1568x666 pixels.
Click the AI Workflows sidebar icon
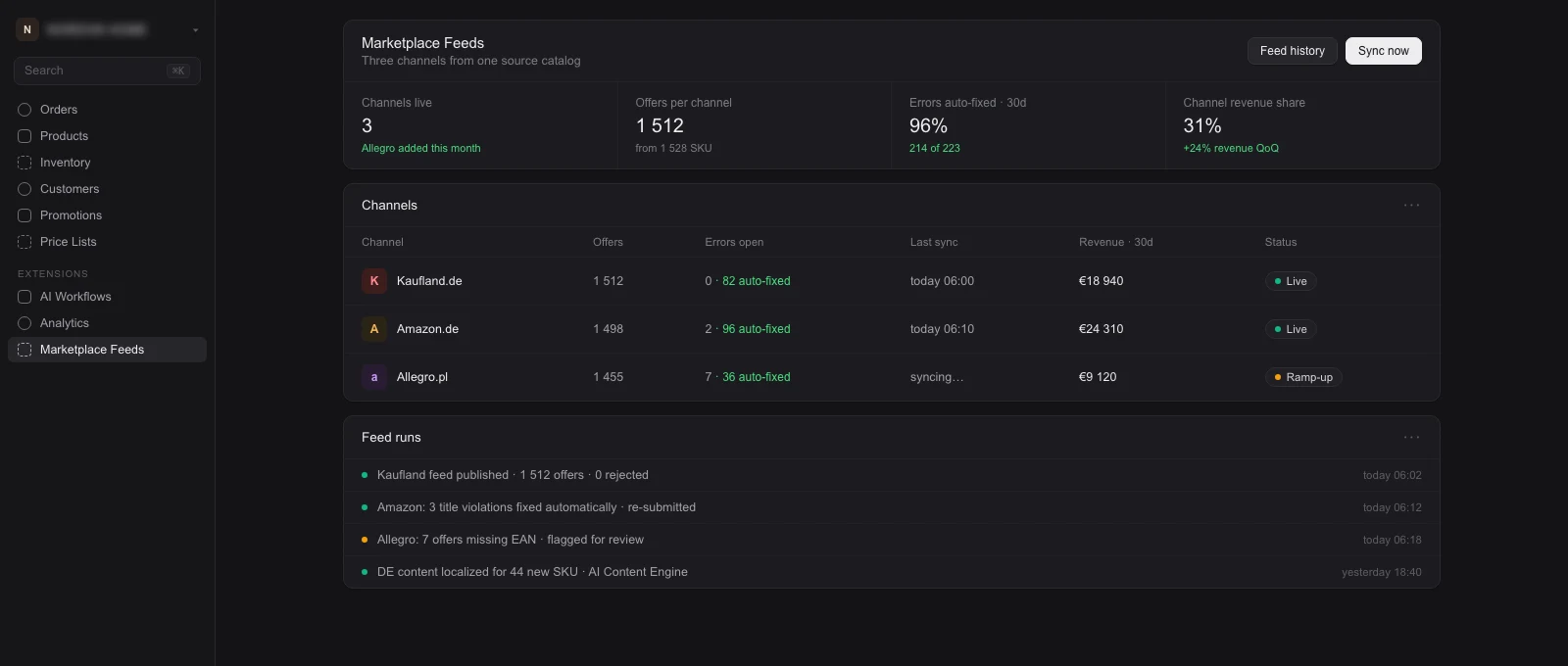24,297
